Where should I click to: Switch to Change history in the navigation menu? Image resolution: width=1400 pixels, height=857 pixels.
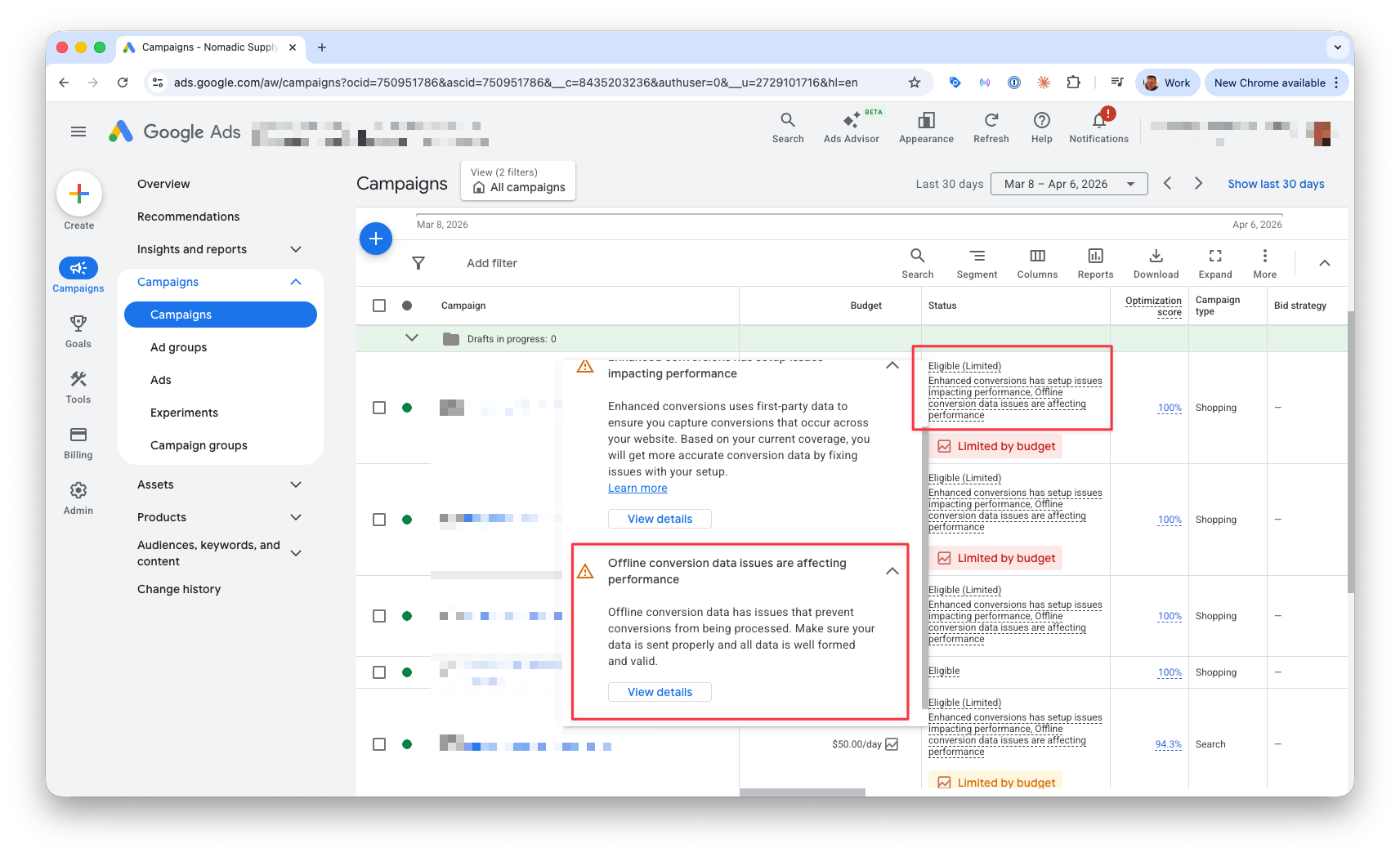pos(179,588)
